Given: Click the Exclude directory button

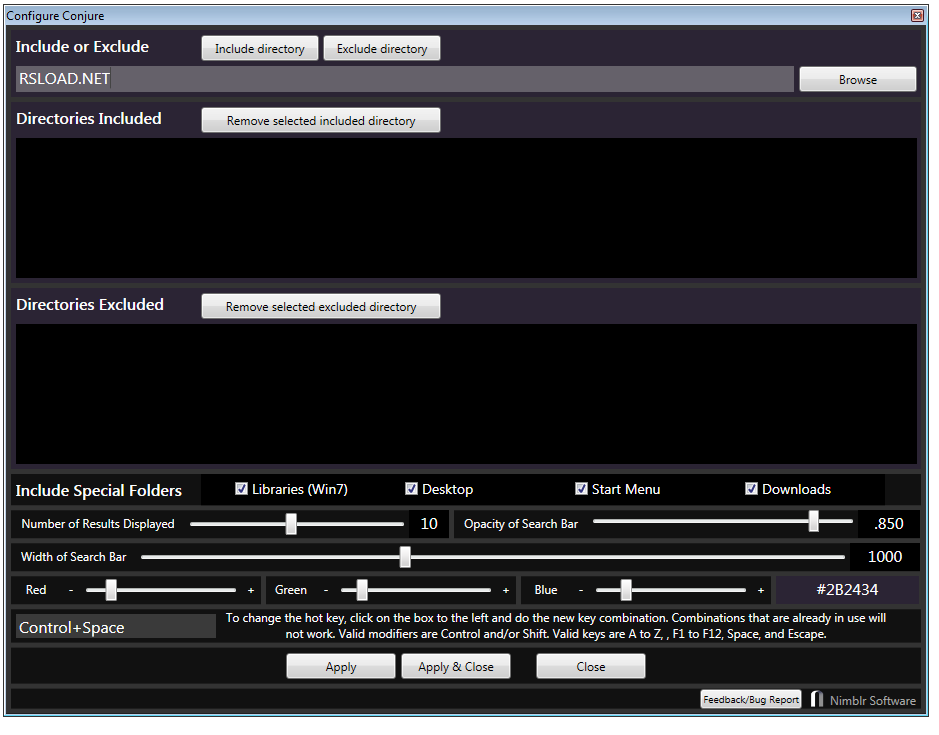Looking at the screenshot, I should pos(382,49).
